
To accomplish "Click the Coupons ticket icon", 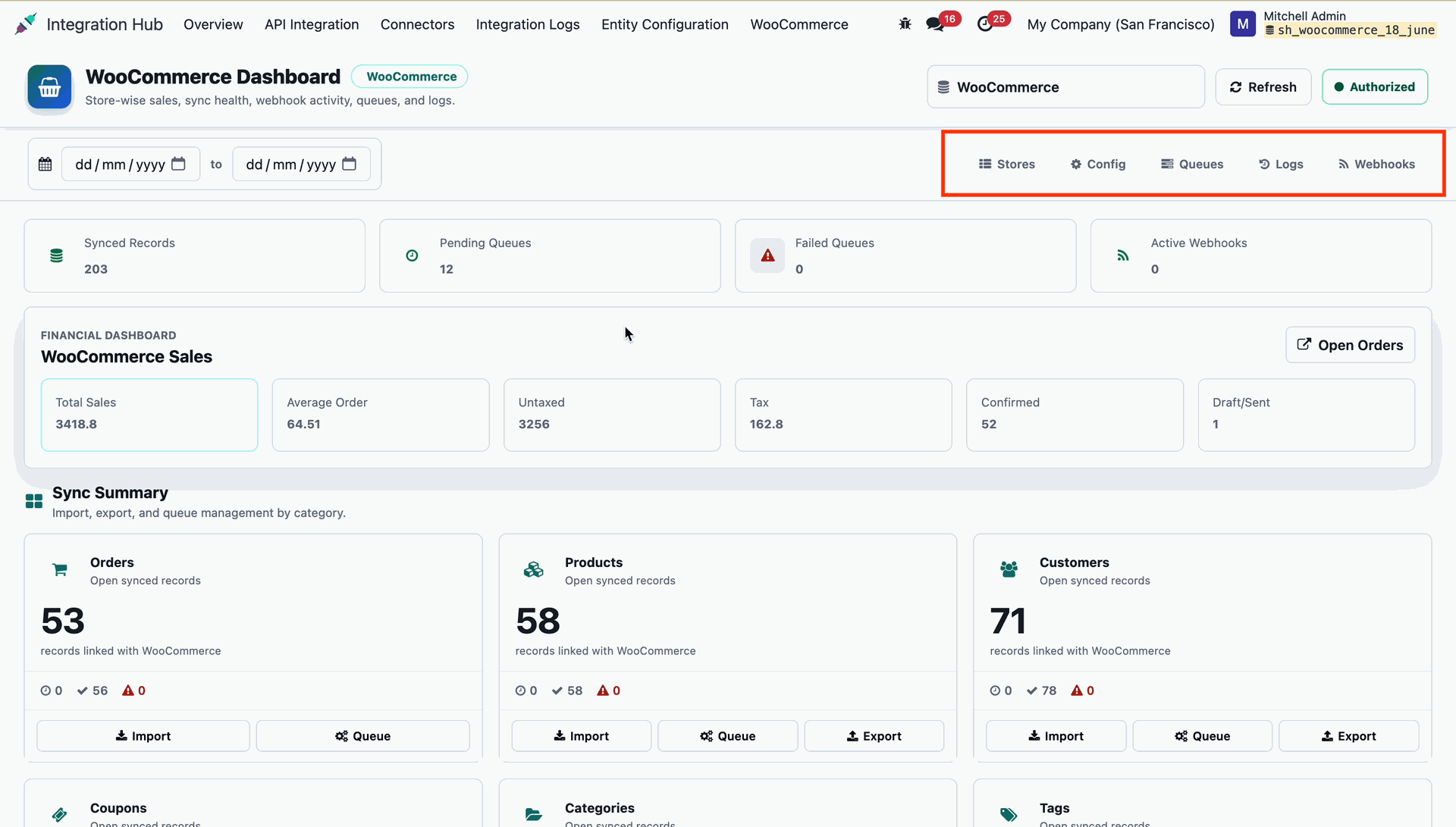I will (x=60, y=815).
